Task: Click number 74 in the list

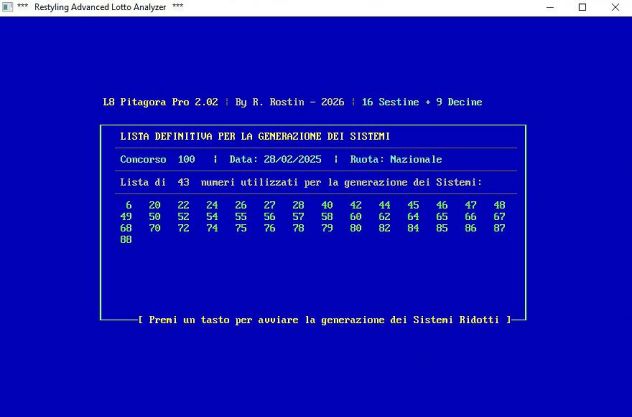Action: (212, 228)
